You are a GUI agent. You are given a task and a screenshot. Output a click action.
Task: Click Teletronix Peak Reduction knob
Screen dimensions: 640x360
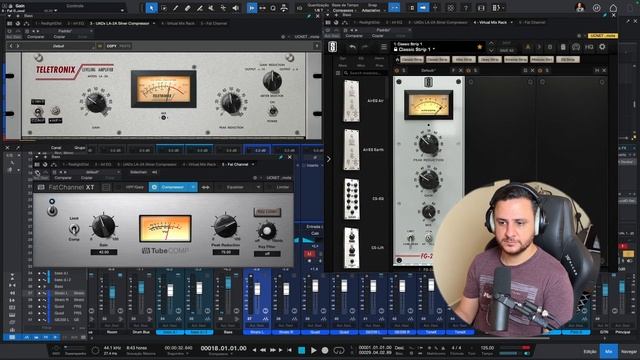[231, 102]
